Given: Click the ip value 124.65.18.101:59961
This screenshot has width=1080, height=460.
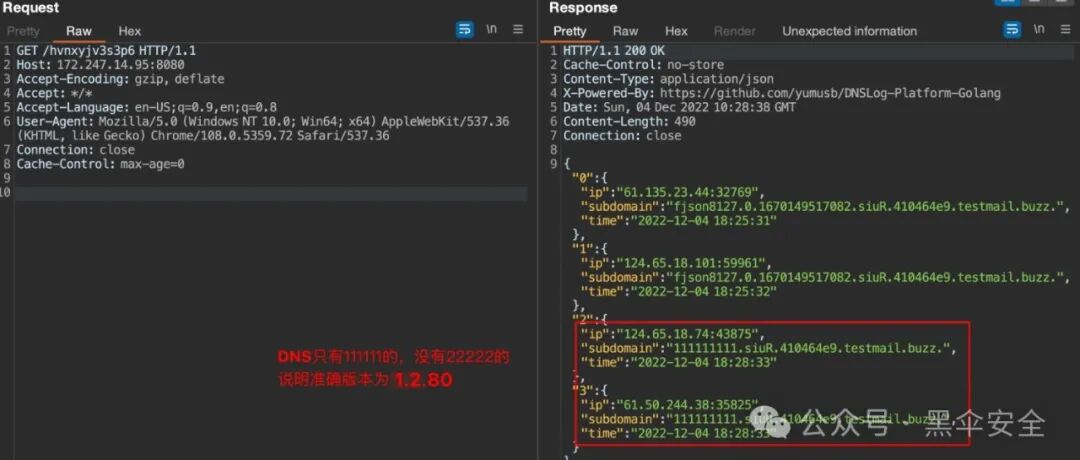Looking at the screenshot, I should (694, 263).
